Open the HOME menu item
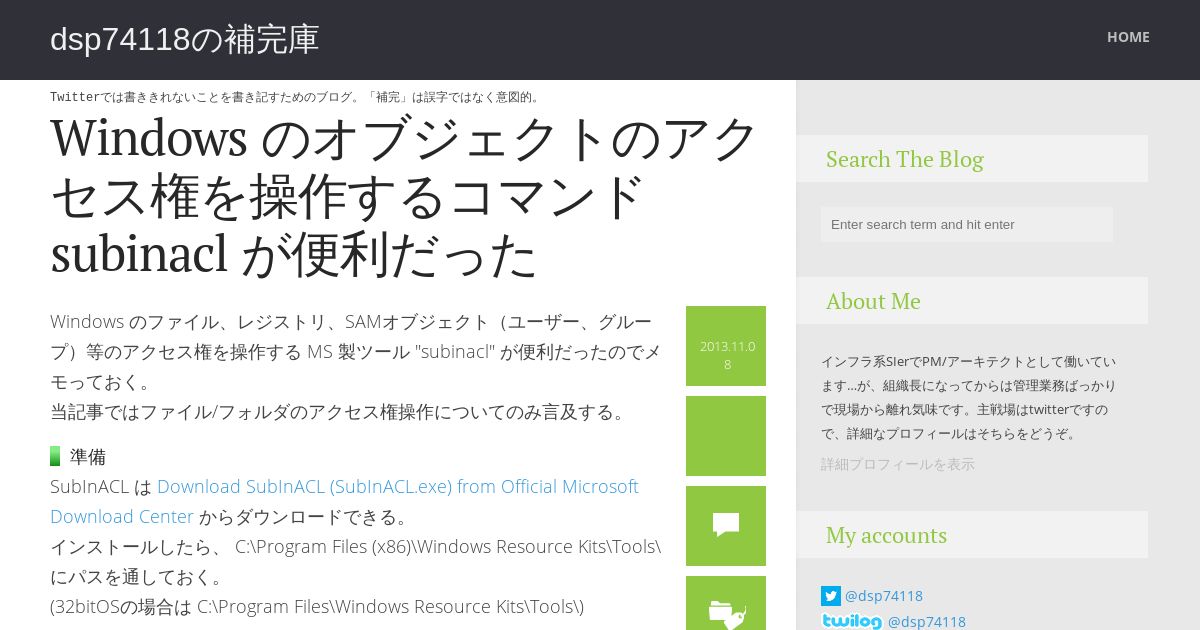The height and width of the screenshot is (630, 1200). (x=1128, y=37)
